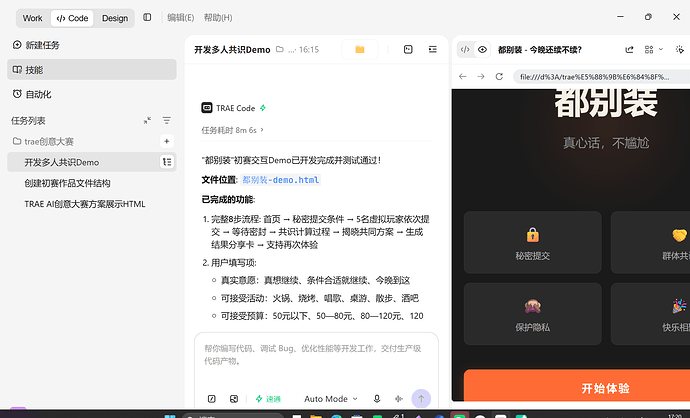Select the 开发多人共识Demo task
Screen dimensions: 690x418
coord(92,162)
